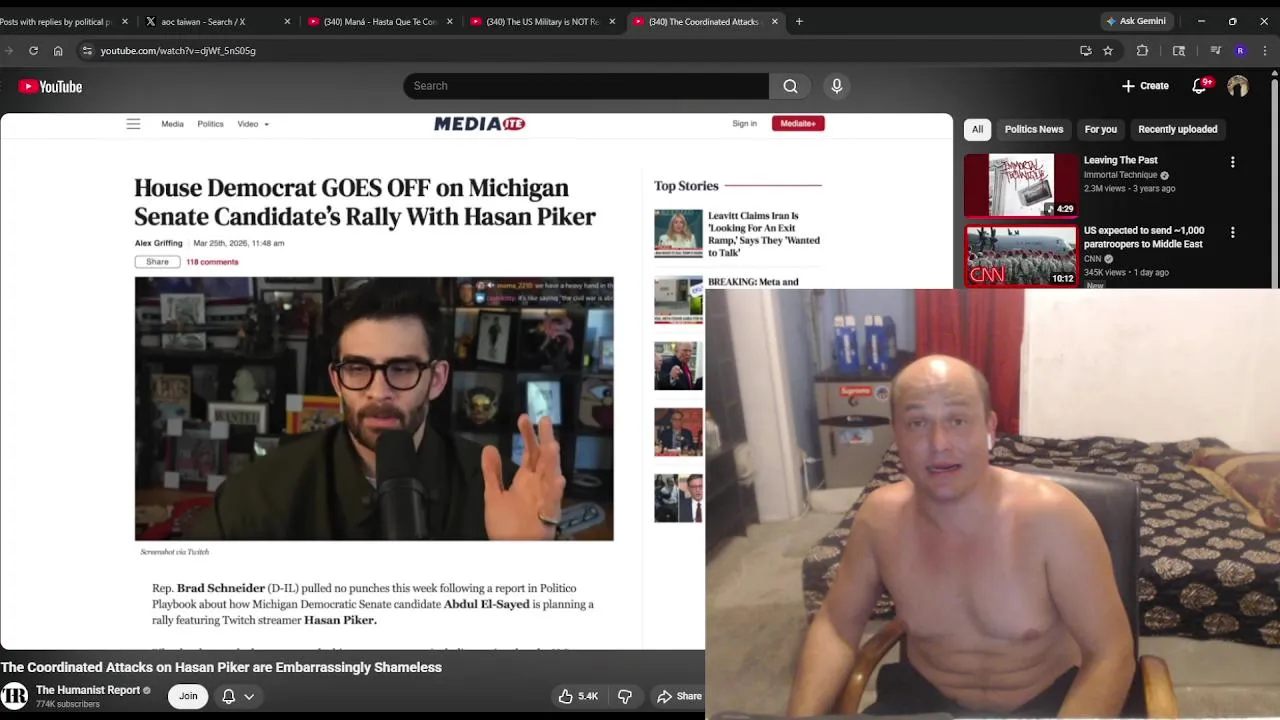The width and height of the screenshot is (1280, 720).
Task: Open the YouTube account avatar menu
Action: [x=1238, y=86]
